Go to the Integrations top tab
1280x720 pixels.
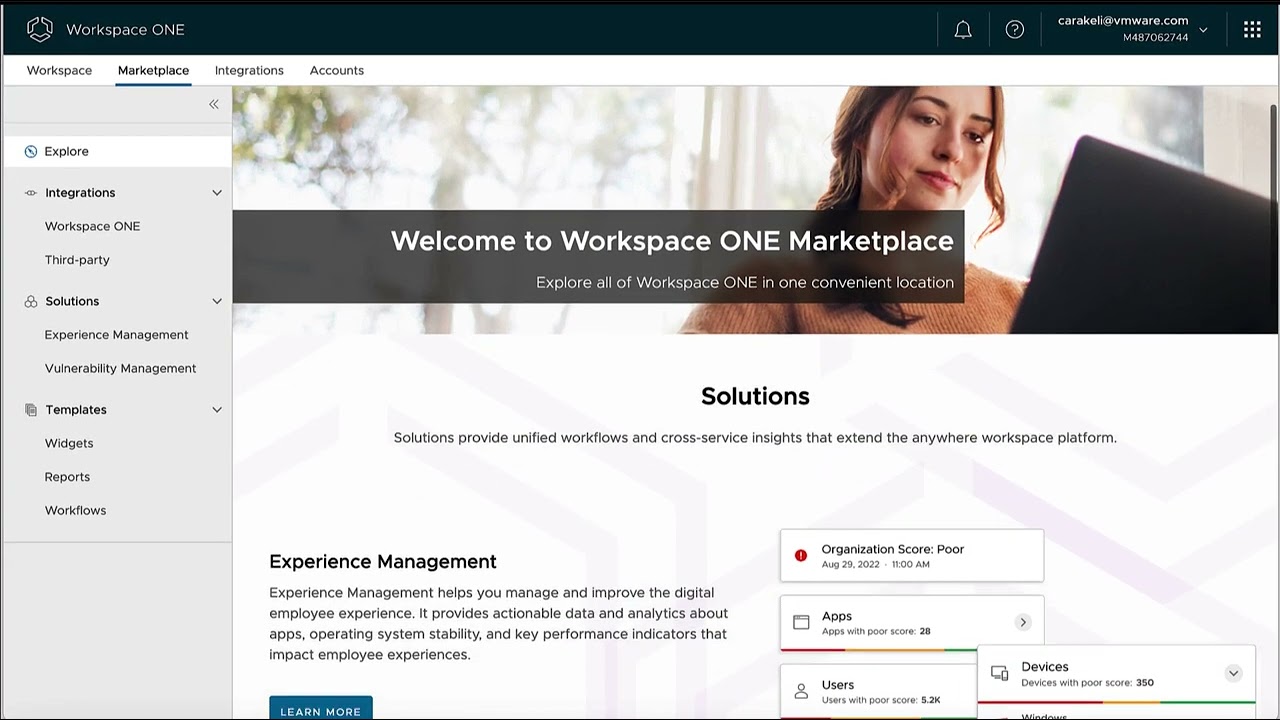249,71
